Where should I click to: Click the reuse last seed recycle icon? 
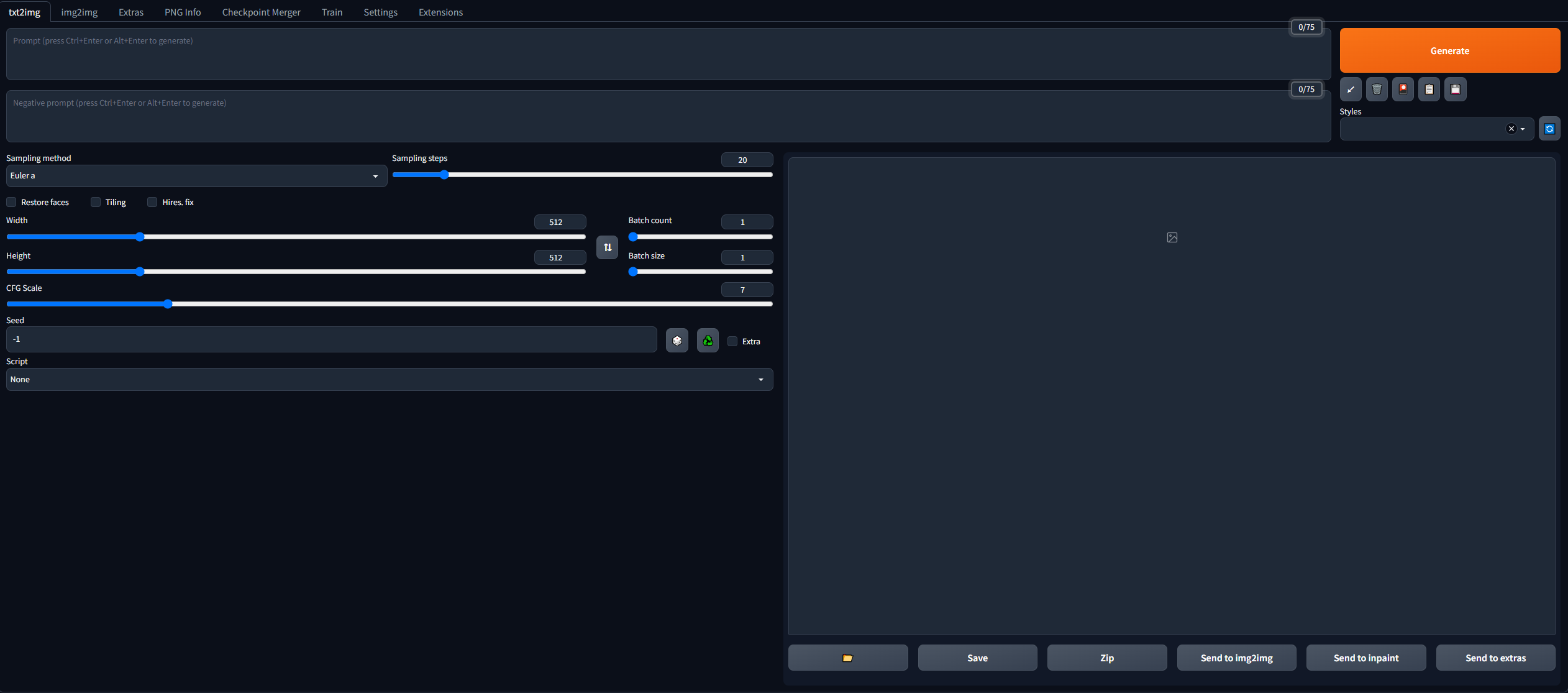tap(707, 340)
